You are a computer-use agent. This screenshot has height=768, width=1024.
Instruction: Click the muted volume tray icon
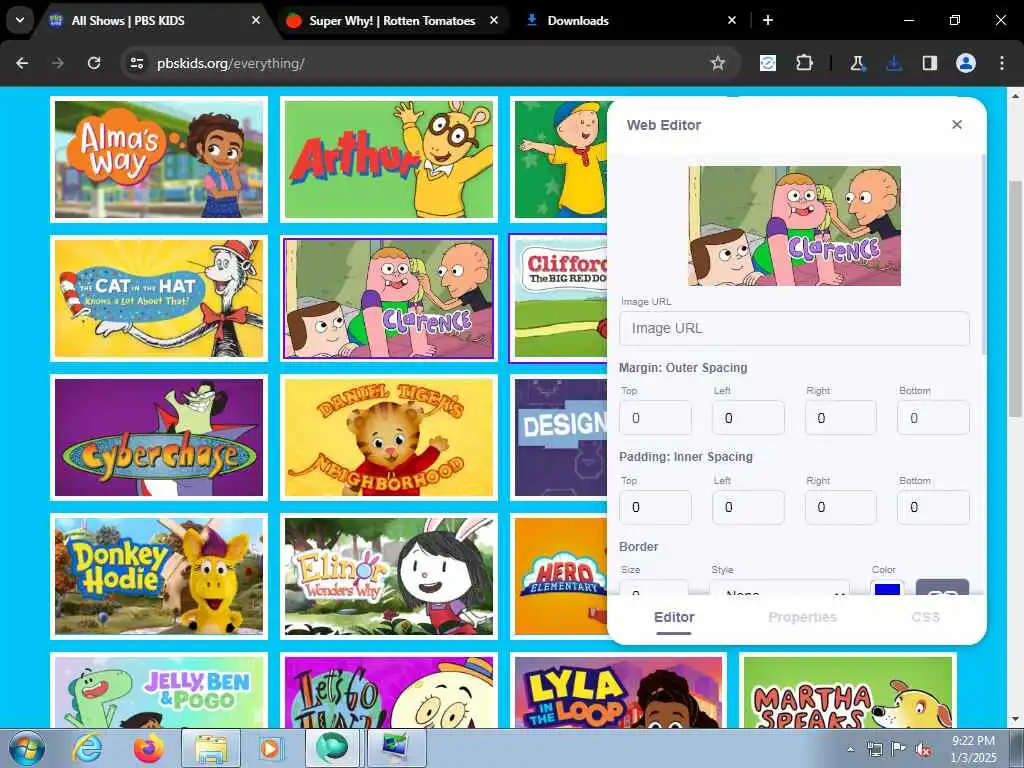[x=923, y=750]
